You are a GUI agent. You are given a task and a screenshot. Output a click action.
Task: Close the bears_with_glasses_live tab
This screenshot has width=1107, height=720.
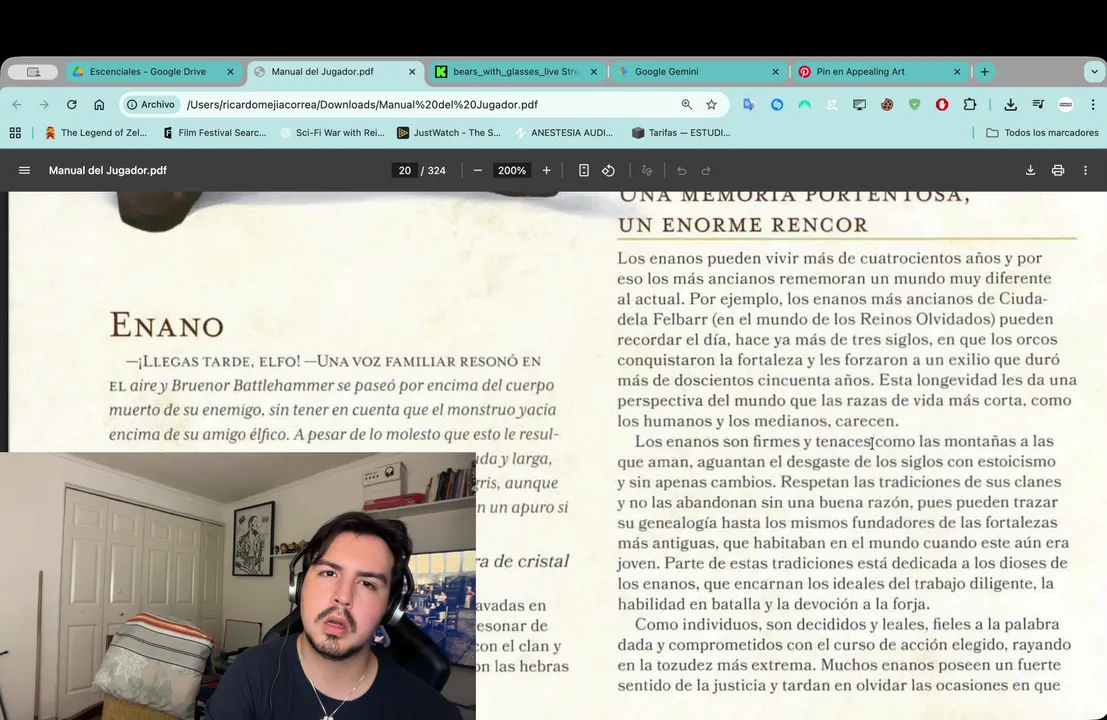click(594, 71)
